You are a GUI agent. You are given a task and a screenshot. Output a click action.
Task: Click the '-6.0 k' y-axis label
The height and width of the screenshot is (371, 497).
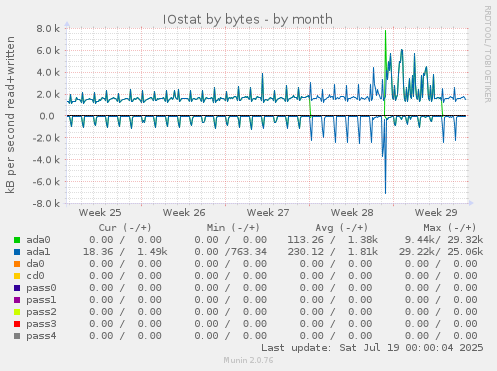(x=46, y=182)
